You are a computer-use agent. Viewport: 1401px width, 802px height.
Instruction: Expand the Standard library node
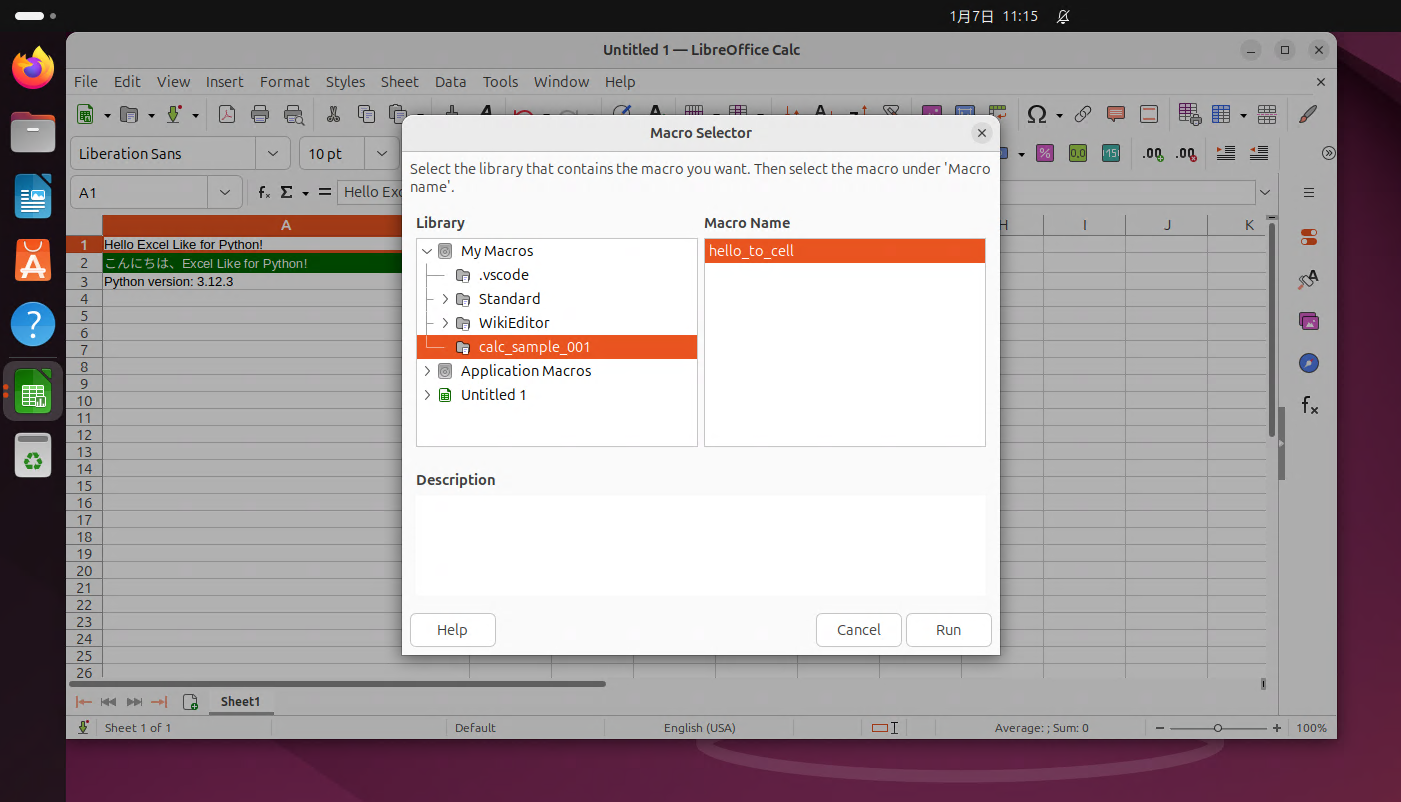pyautogui.click(x=446, y=299)
